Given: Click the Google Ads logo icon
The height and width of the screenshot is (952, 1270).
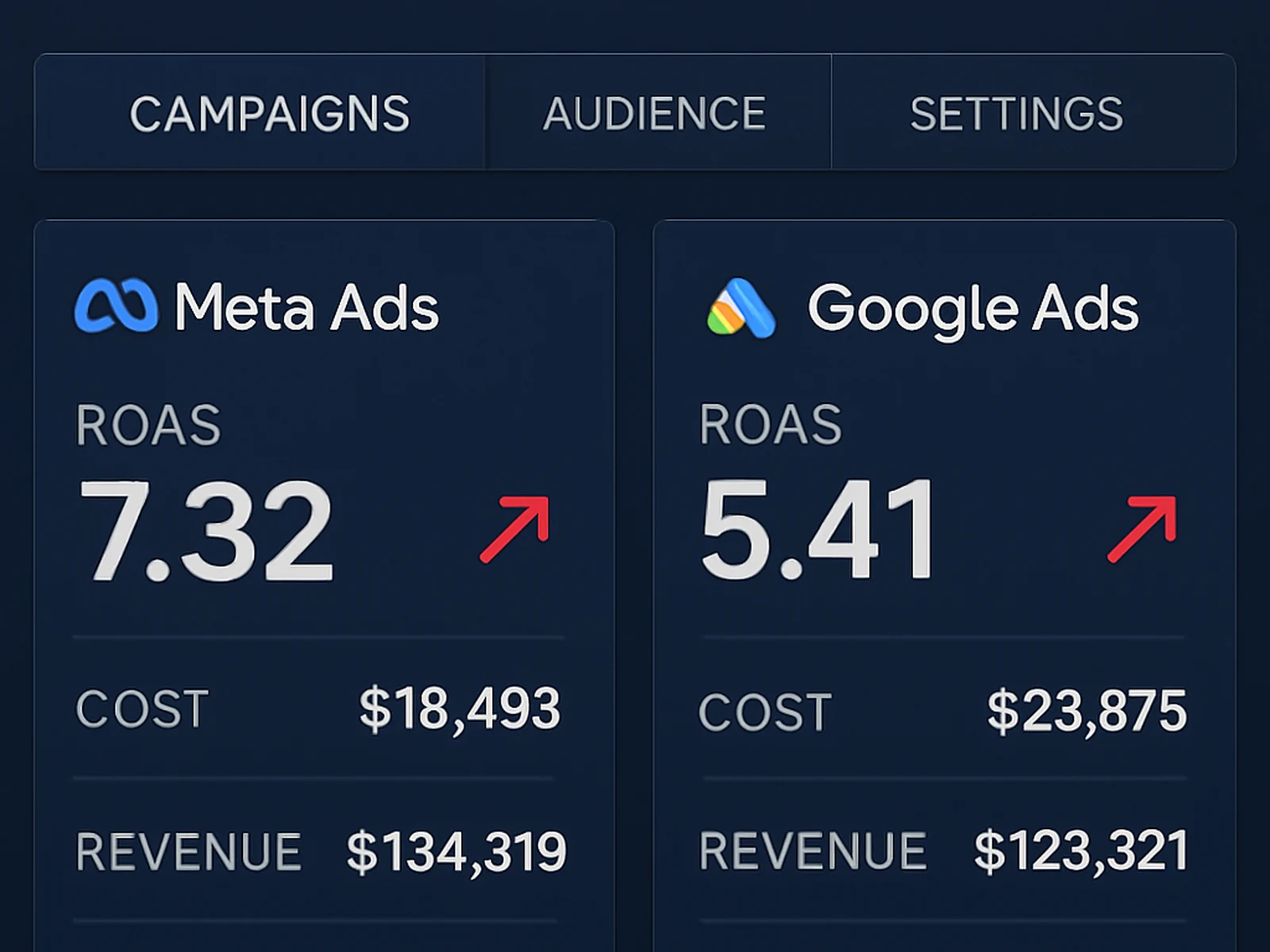Looking at the screenshot, I should coord(741,308).
